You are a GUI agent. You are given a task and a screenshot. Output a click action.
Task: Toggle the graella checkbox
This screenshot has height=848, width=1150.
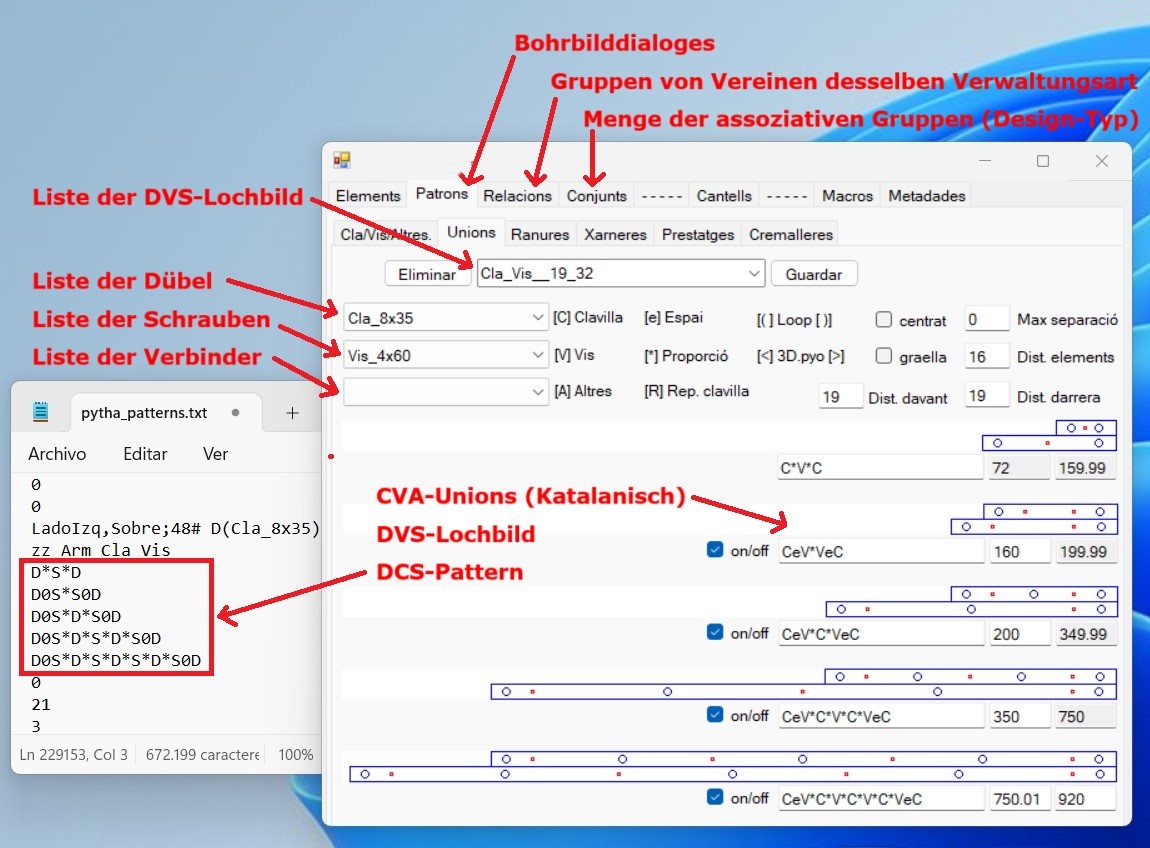coord(884,356)
